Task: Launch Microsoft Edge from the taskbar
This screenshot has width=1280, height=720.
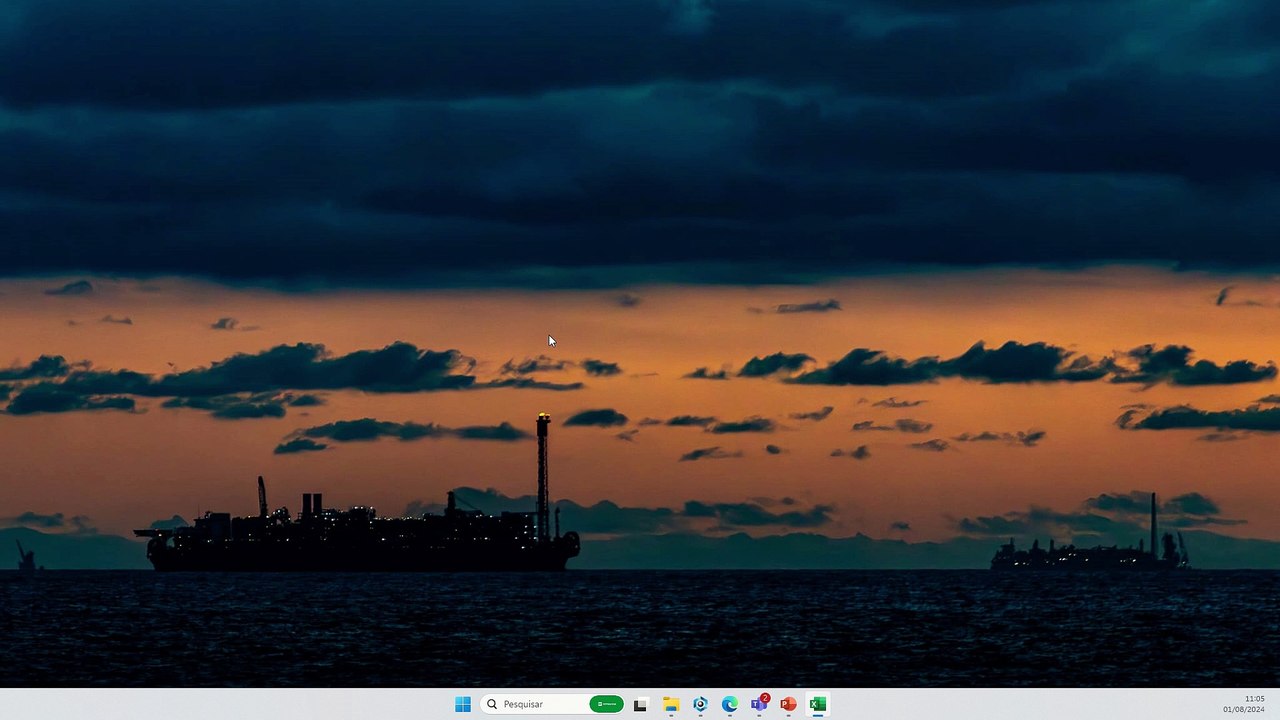Action: [x=730, y=704]
